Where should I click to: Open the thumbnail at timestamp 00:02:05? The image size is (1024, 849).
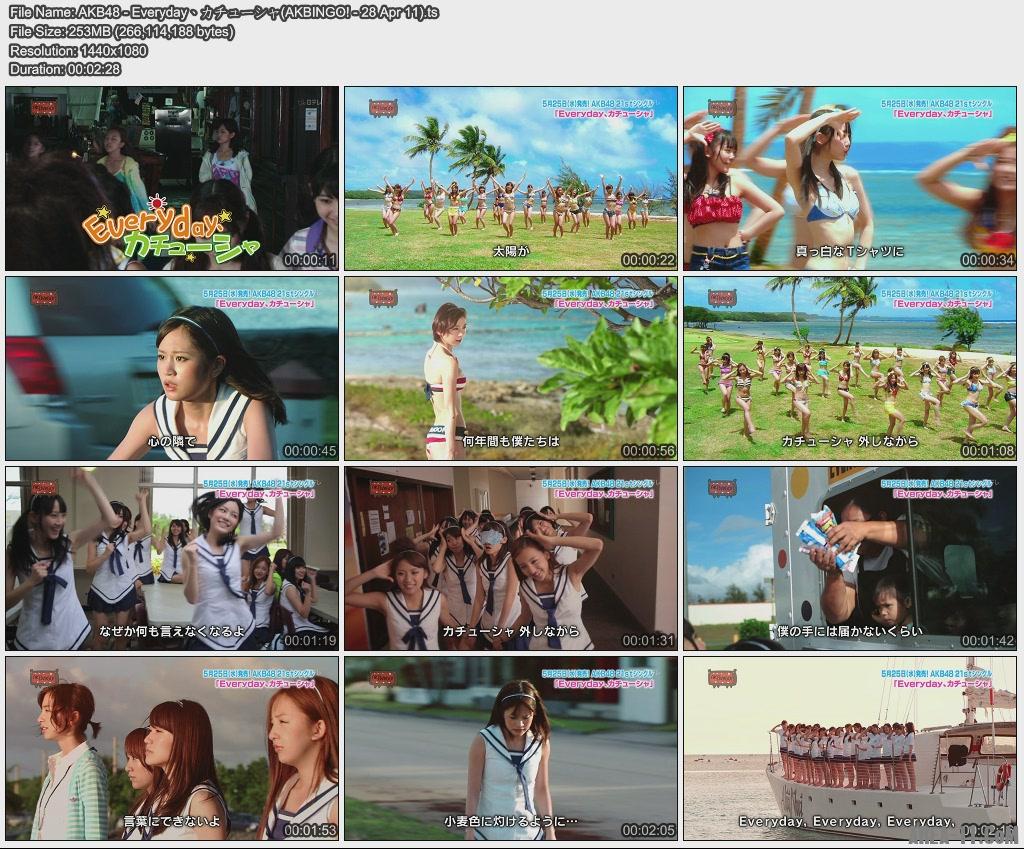click(511, 748)
